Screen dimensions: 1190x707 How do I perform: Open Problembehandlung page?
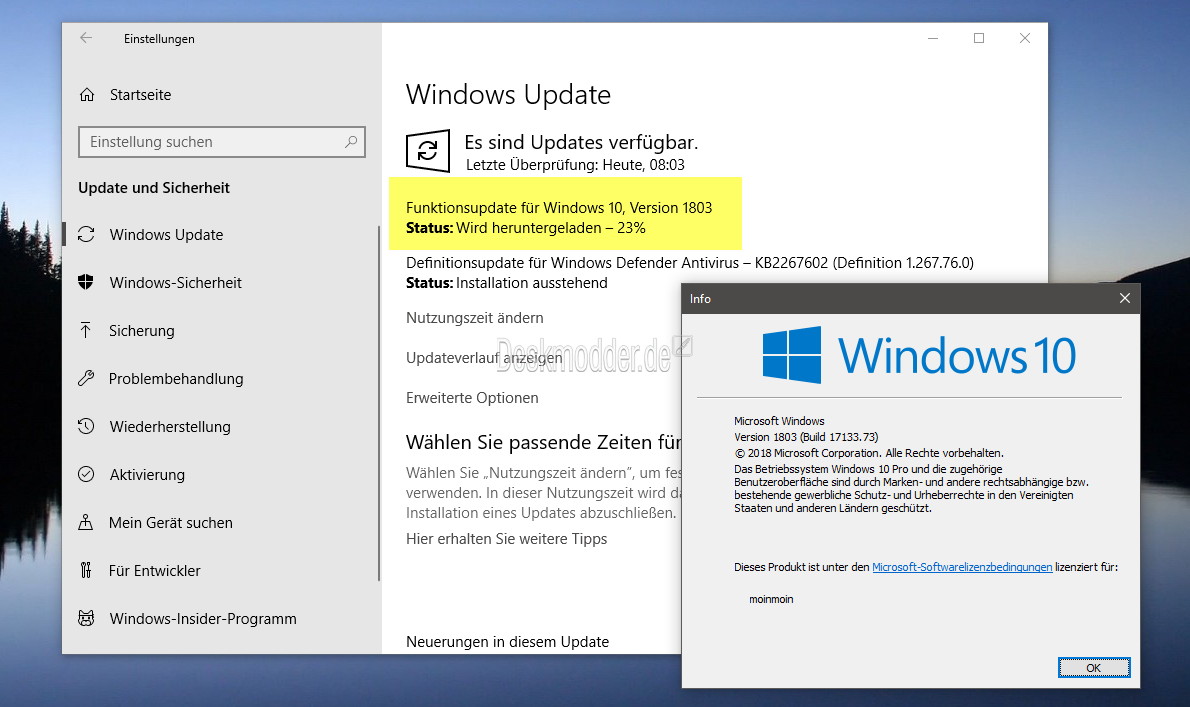pos(175,378)
